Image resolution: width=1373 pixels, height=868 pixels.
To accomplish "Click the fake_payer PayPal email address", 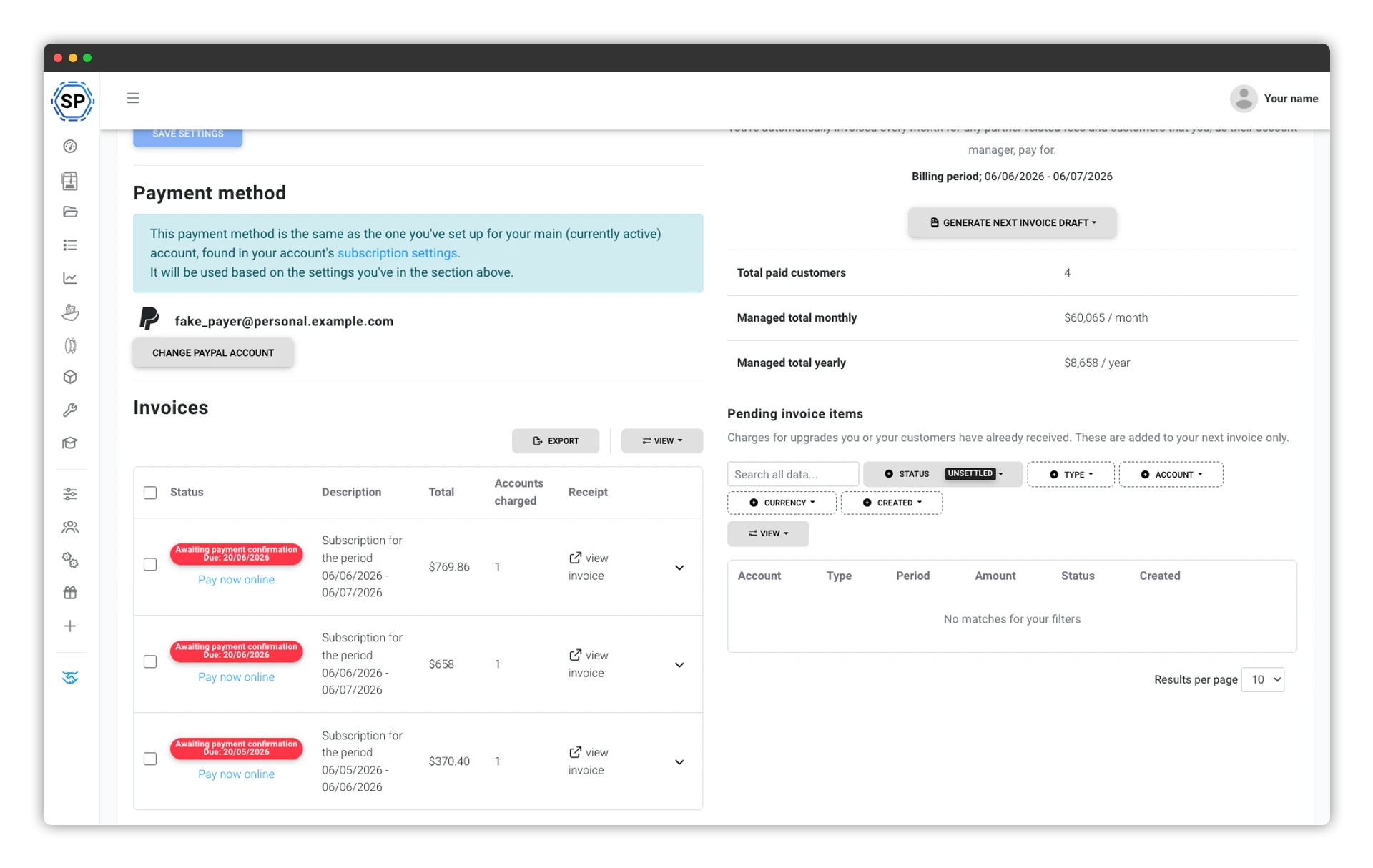I will tap(284, 322).
